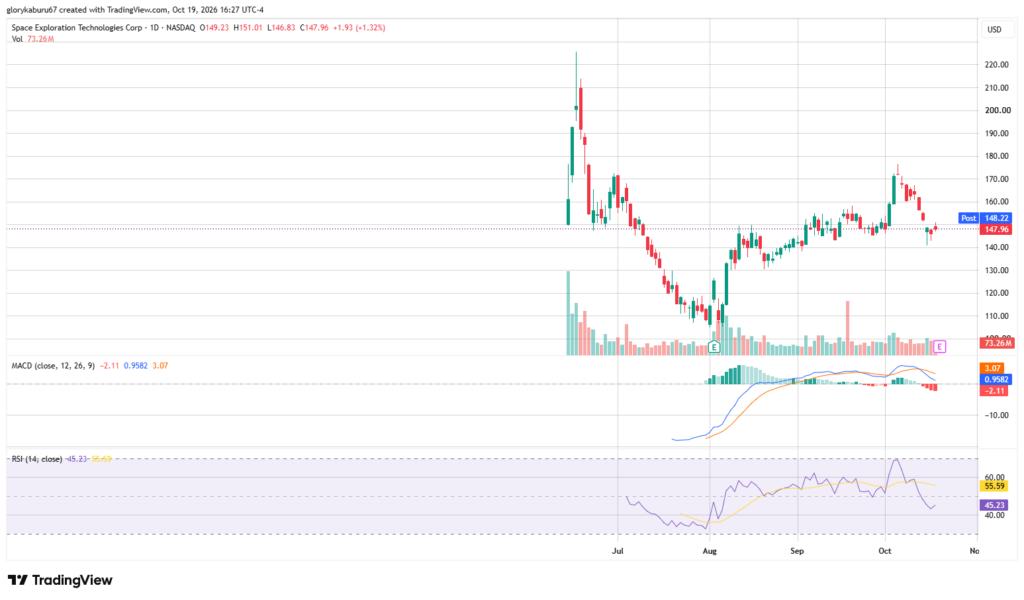
Task: Click the low value "L146.83"
Action: 281,28
